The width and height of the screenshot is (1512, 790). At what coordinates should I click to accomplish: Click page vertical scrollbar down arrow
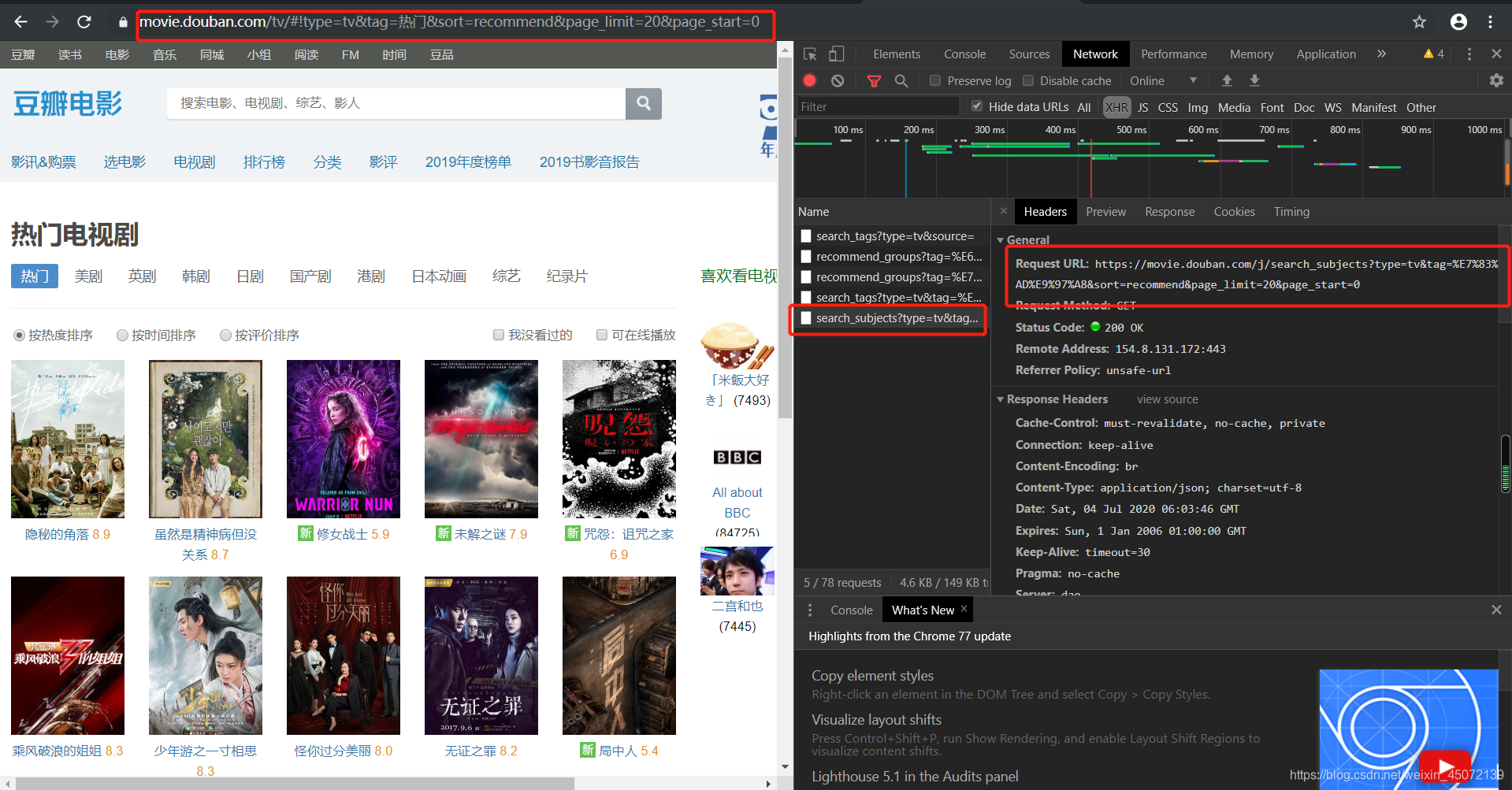[x=785, y=766]
